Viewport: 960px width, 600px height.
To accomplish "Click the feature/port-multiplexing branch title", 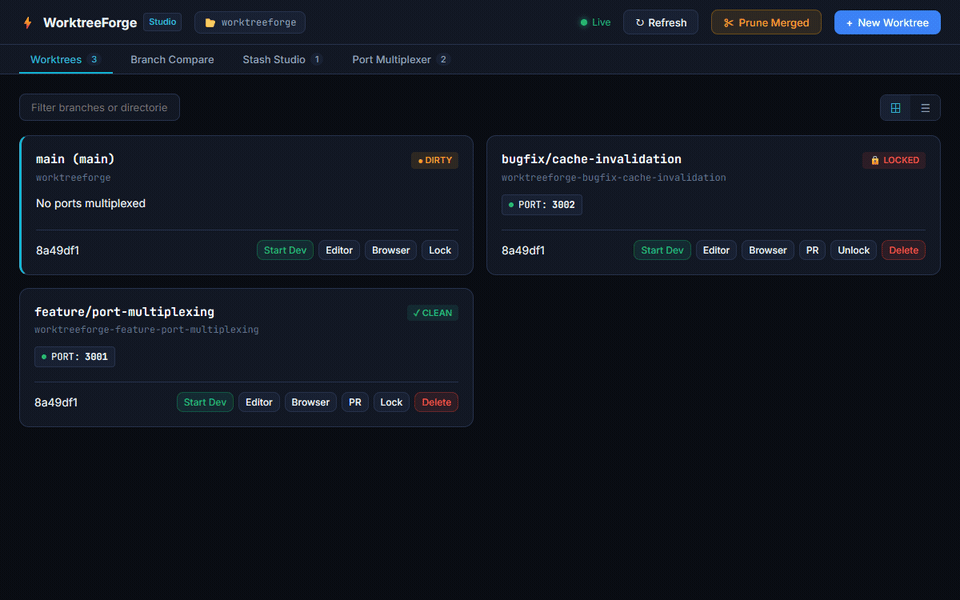I will [x=124, y=312].
